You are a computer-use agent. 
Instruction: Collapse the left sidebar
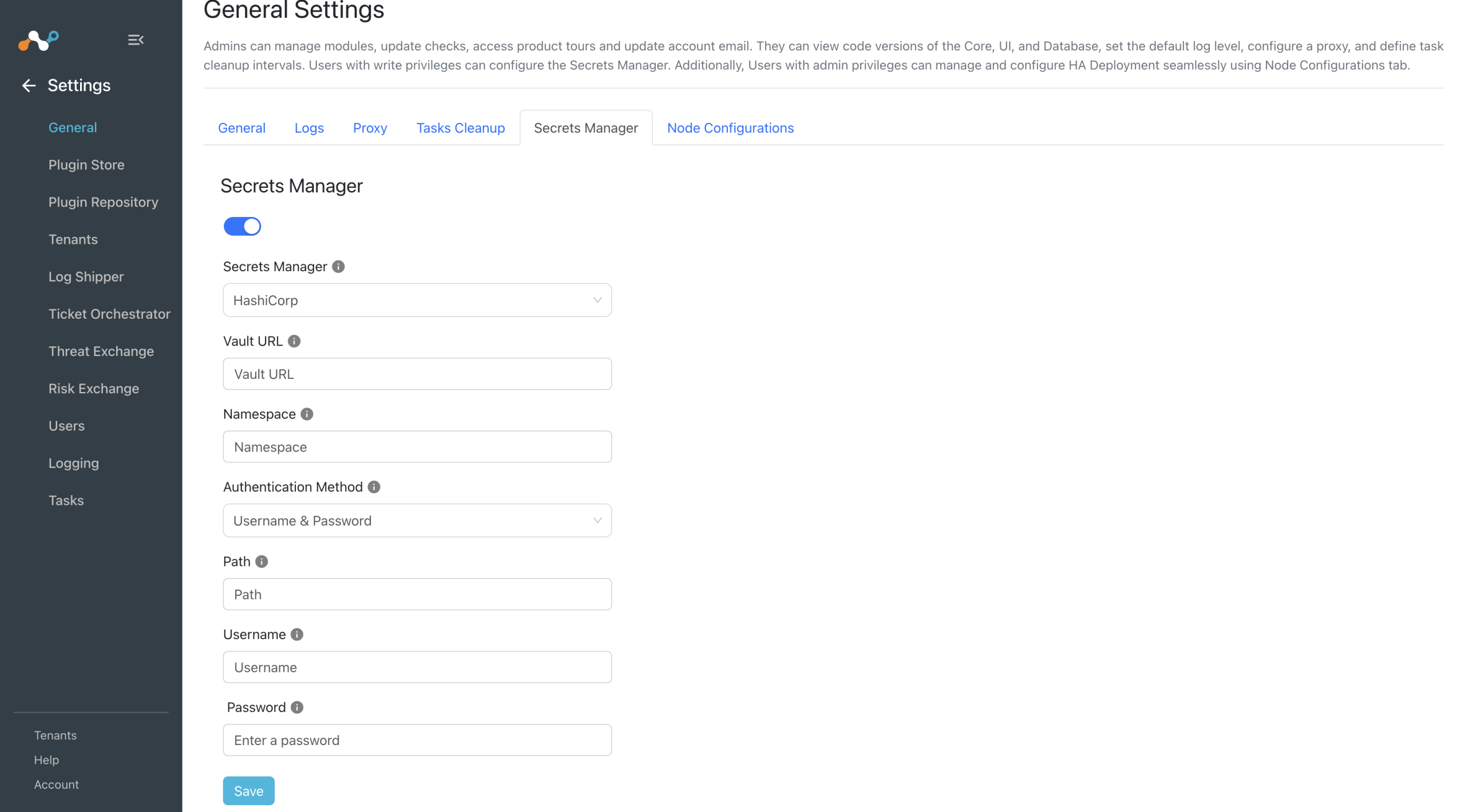pos(135,39)
